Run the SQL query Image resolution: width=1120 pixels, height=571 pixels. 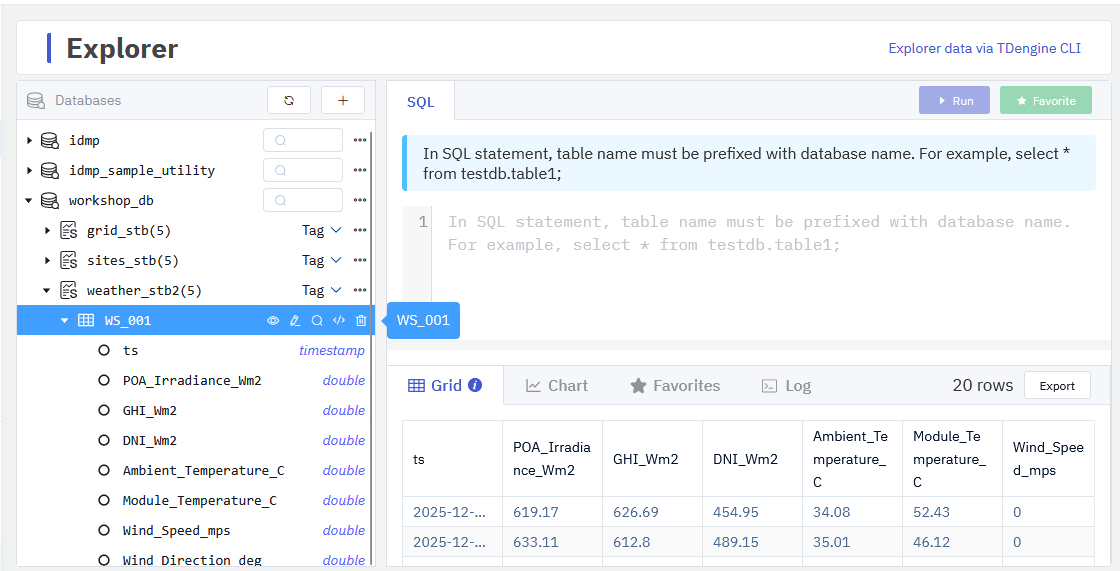(954, 101)
